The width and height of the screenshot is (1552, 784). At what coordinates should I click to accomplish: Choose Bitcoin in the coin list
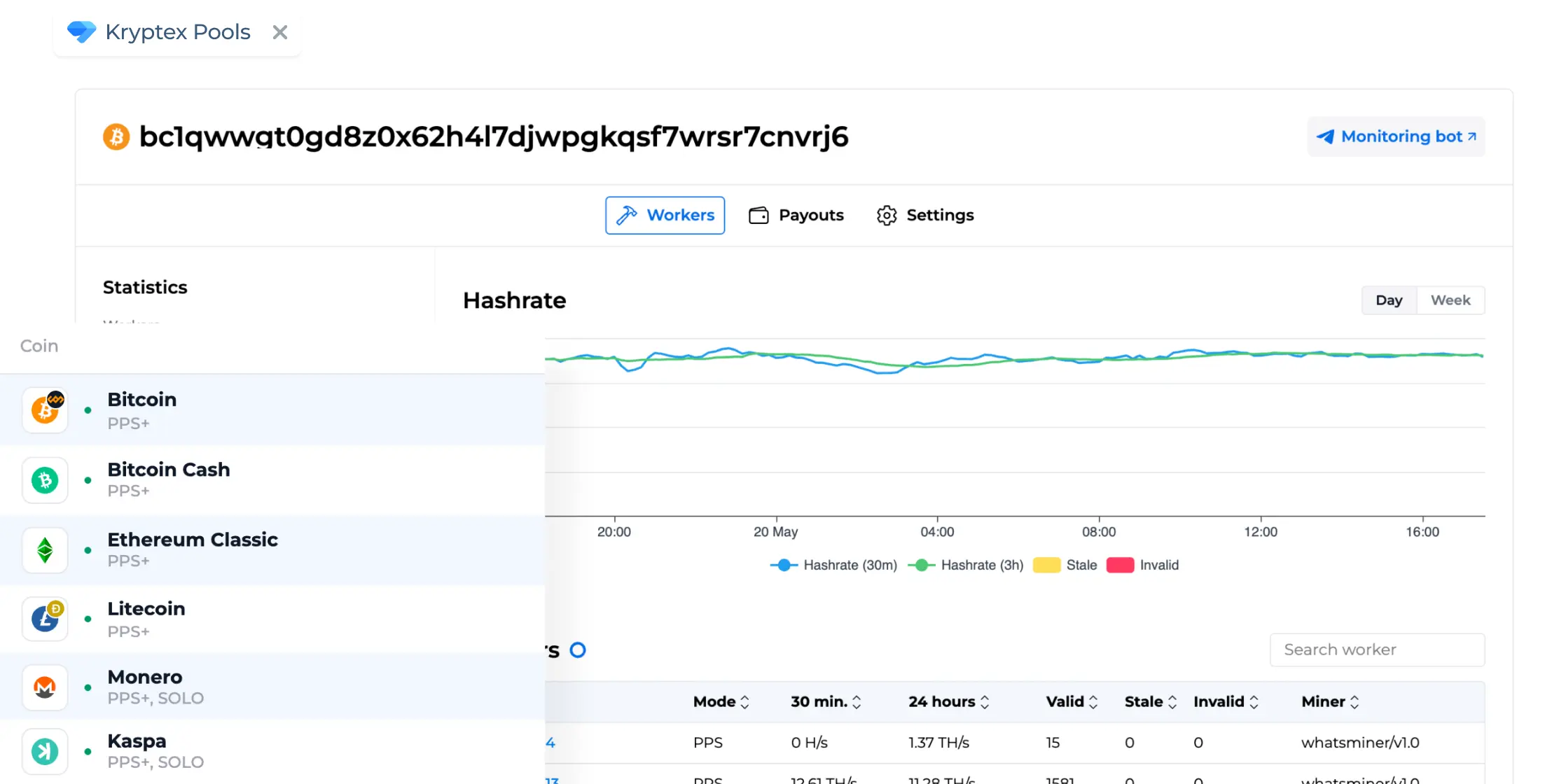click(x=272, y=409)
